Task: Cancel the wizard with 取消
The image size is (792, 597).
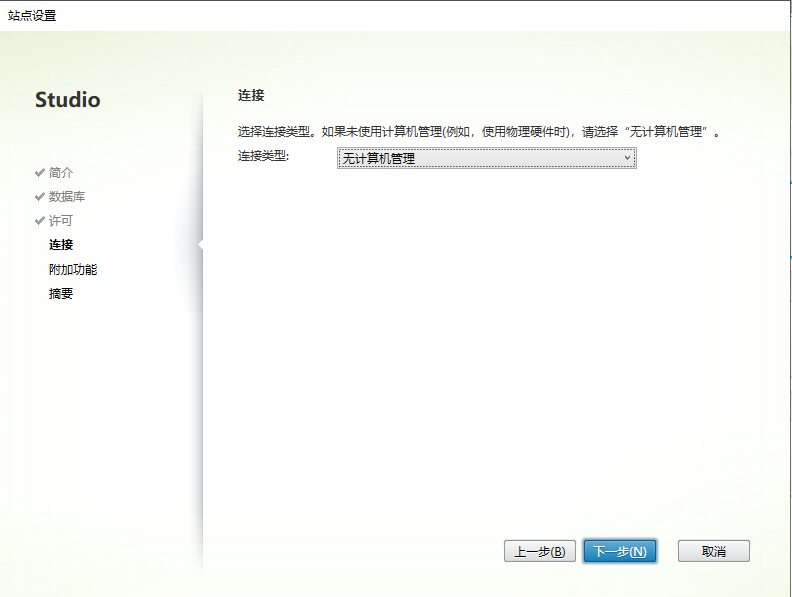Action: point(713,551)
